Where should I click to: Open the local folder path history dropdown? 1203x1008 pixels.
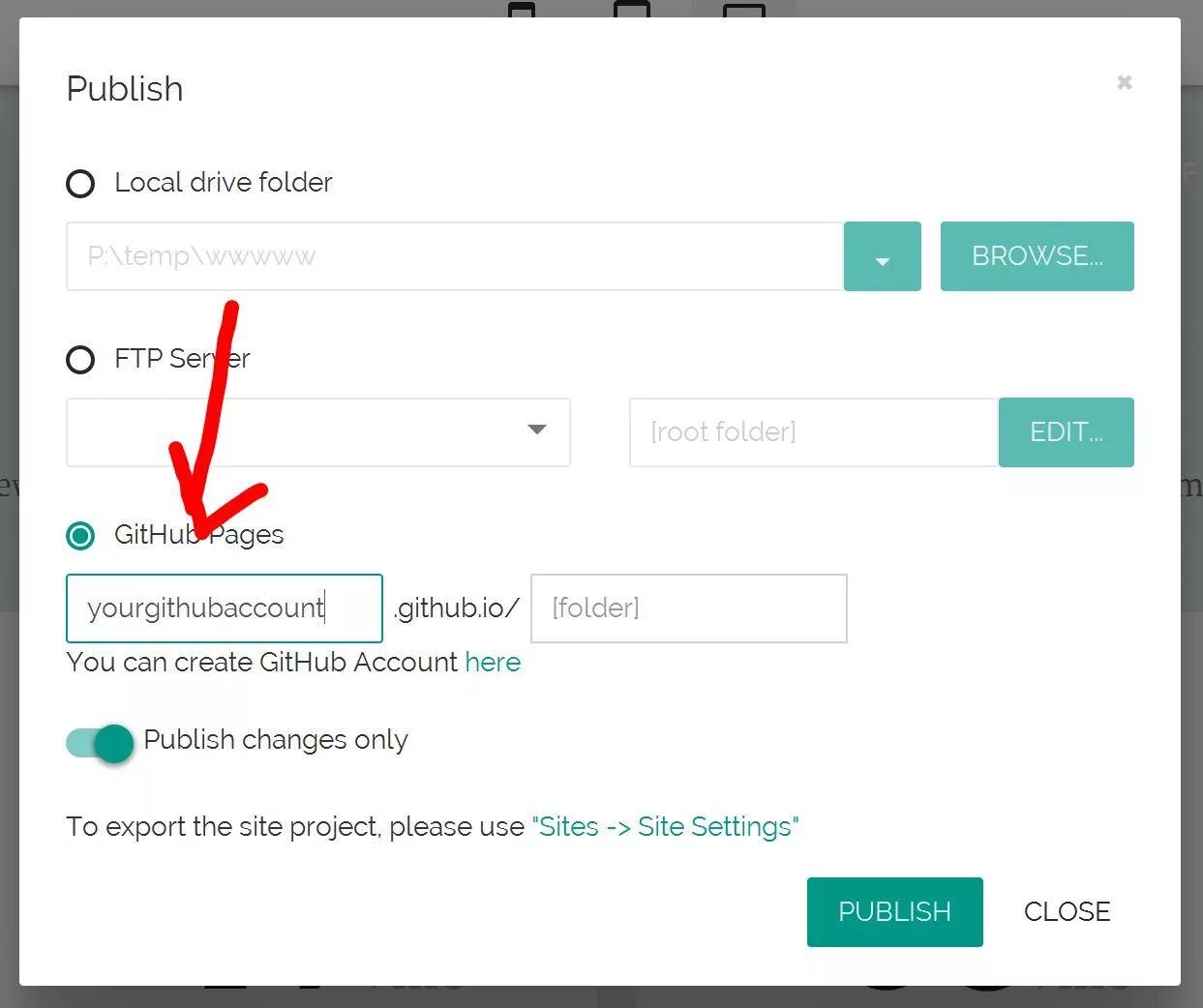pyautogui.click(x=882, y=256)
